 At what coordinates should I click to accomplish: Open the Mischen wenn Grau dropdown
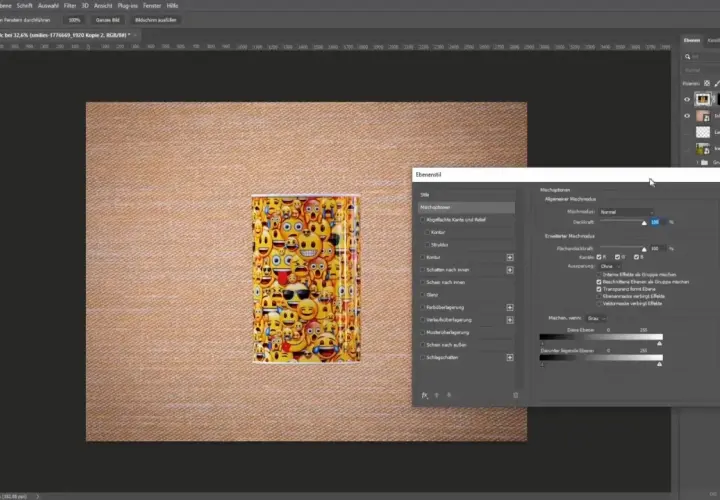tap(596, 318)
